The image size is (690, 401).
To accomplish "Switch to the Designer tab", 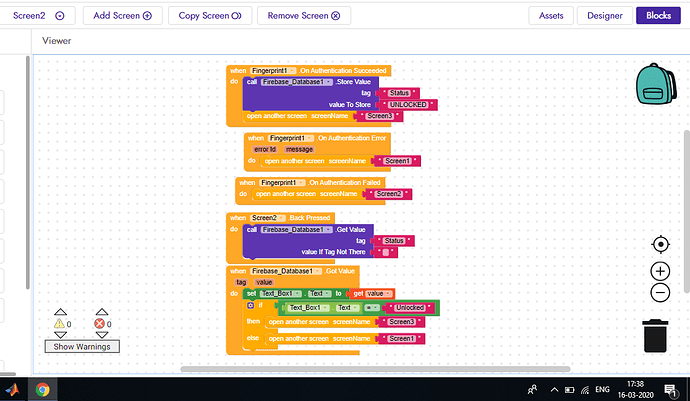I will coord(605,16).
